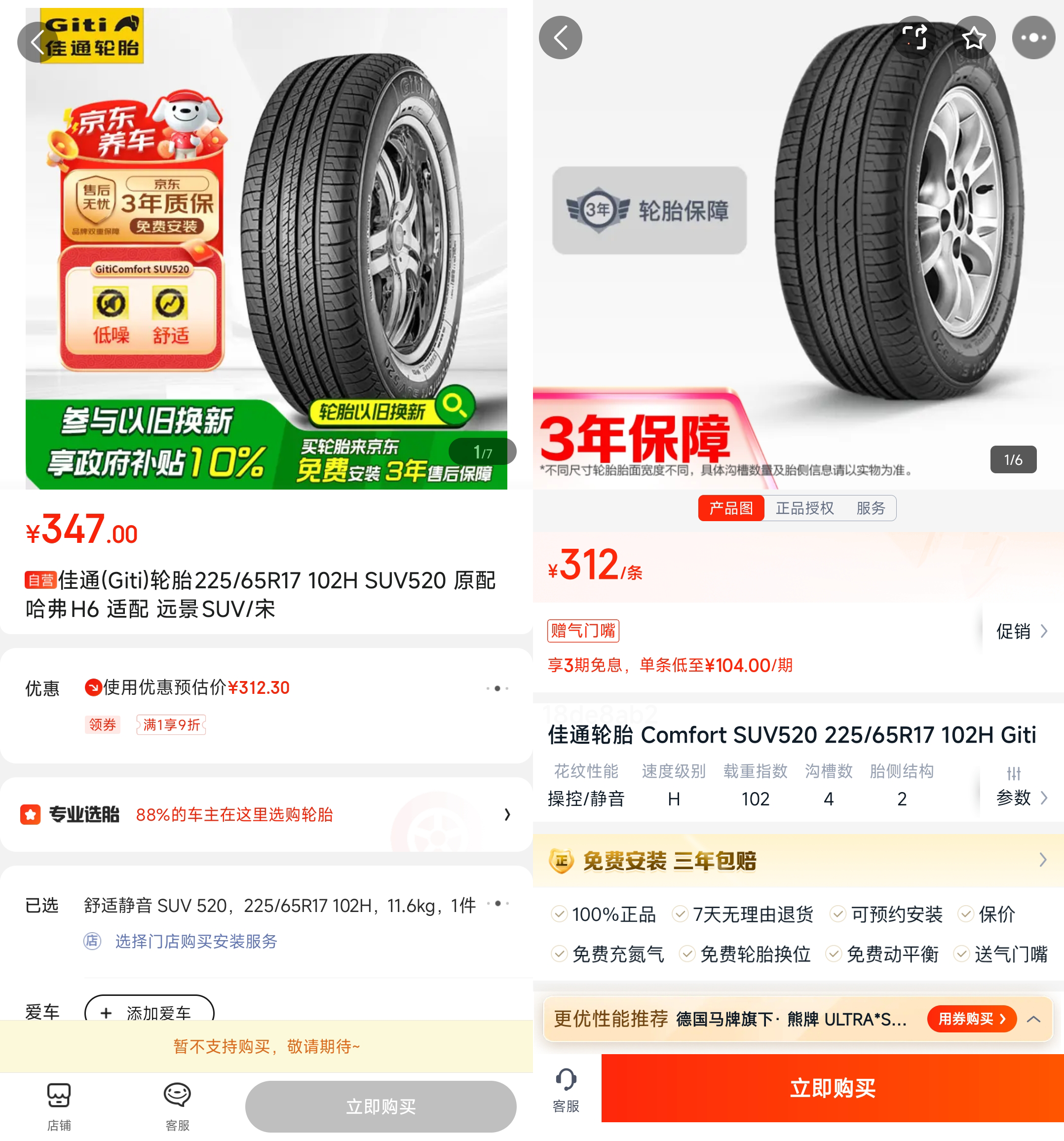Switch to the 正品授权 tab
This screenshot has width=1064, height=1141.
(x=804, y=508)
